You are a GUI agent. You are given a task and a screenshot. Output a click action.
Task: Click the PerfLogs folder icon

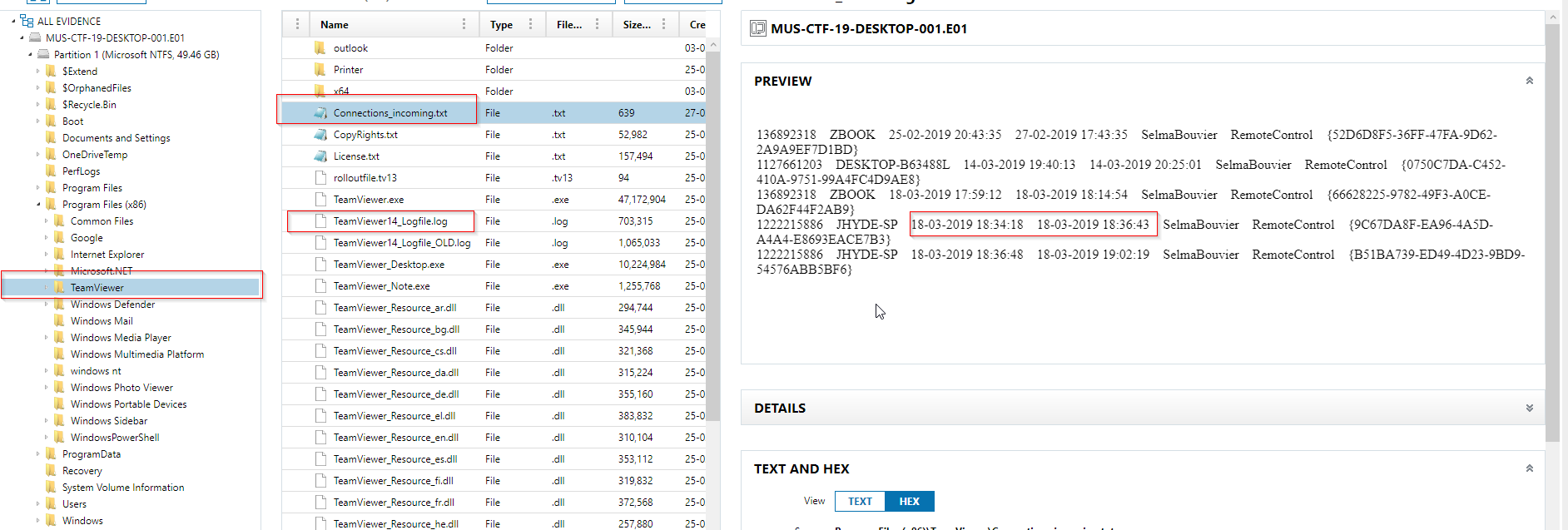point(52,171)
